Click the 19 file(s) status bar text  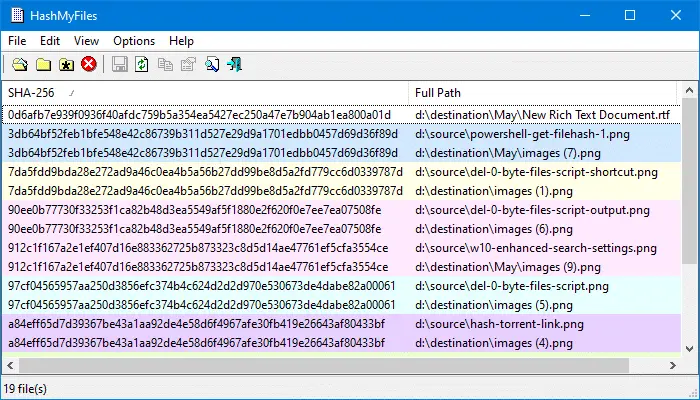pos(25,388)
